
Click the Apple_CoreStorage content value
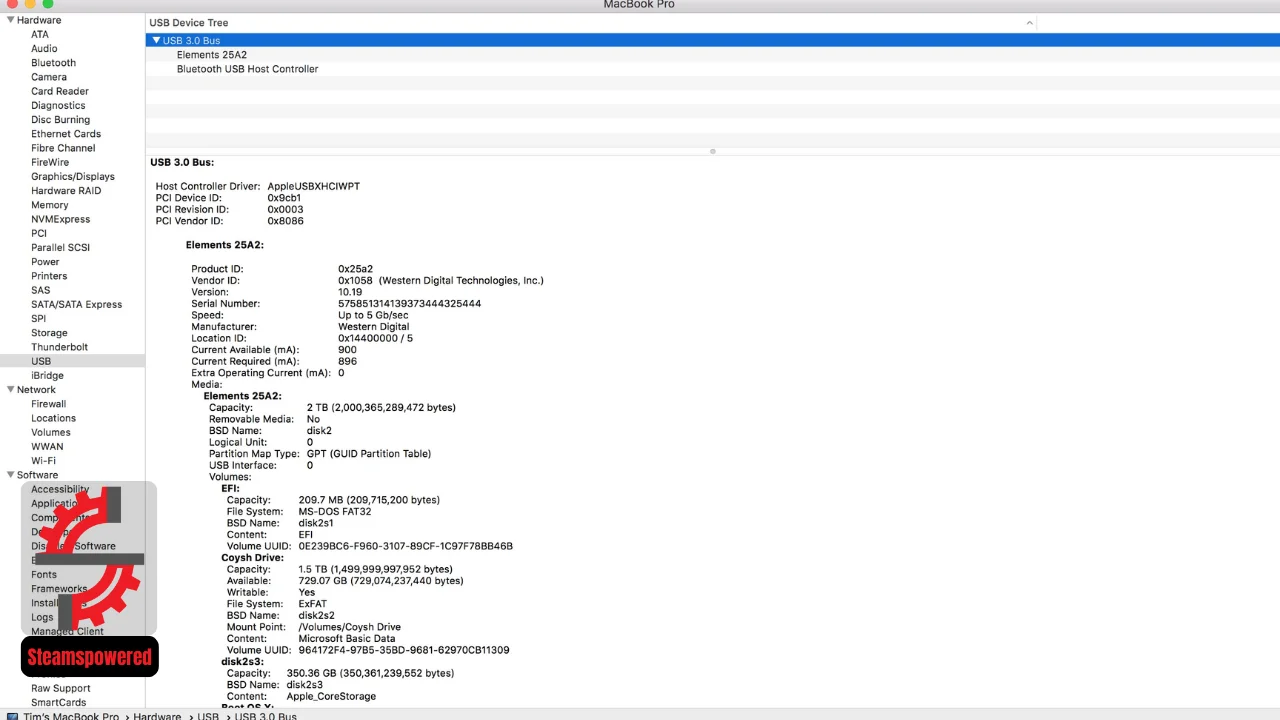[331, 696]
